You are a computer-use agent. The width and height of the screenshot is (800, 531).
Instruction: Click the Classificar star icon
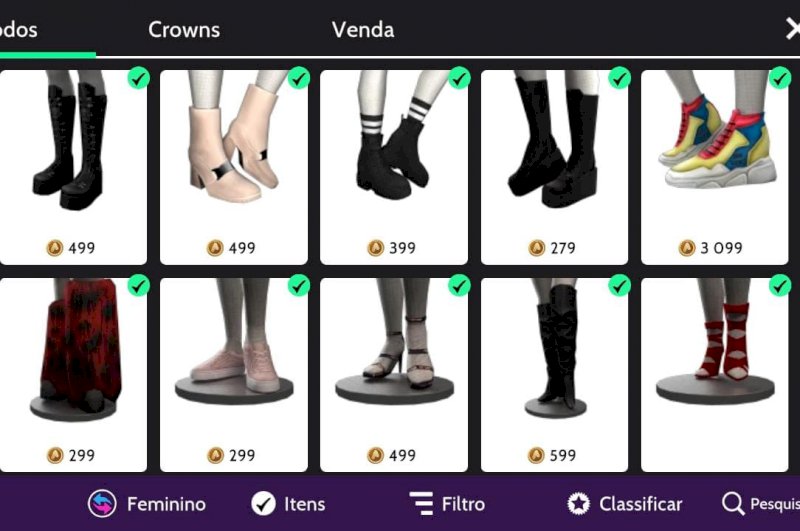pyautogui.click(x=579, y=503)
